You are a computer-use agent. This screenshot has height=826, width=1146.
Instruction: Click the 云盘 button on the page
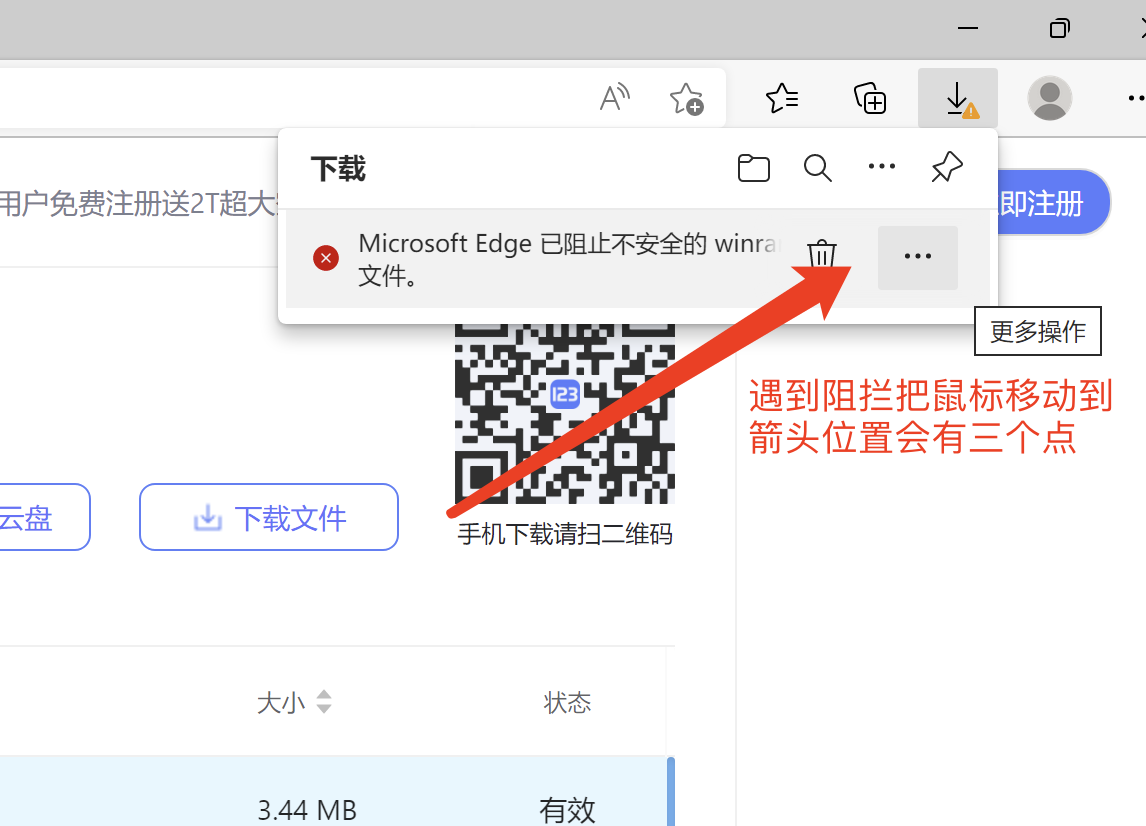(x=44, y=517)
